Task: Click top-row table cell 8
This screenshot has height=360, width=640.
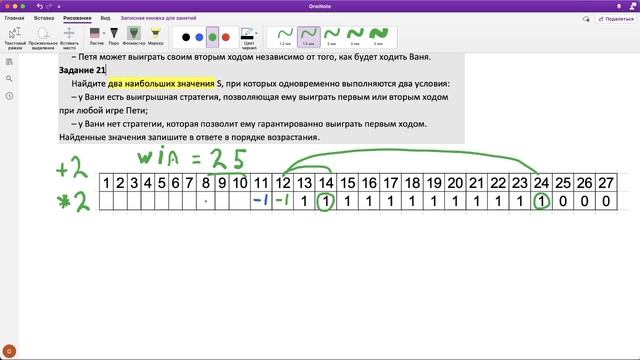Action: [x=206, y=183]
